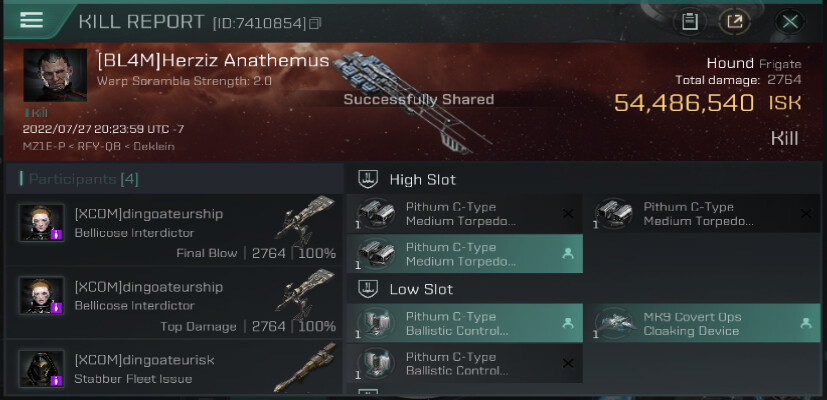
Task: Close the kill report window
Action: pyautogui.click(x=790, y=22)
